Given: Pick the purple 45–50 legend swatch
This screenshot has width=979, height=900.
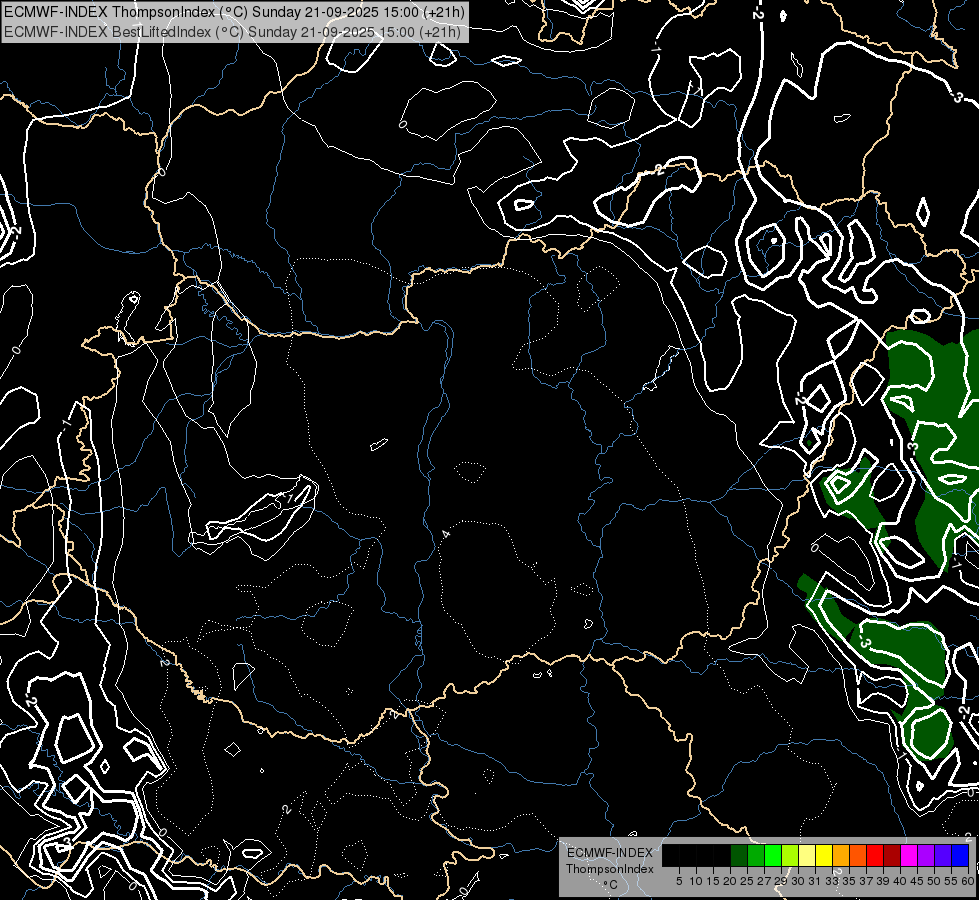Looking at the screenshot, I should [926, 855].
